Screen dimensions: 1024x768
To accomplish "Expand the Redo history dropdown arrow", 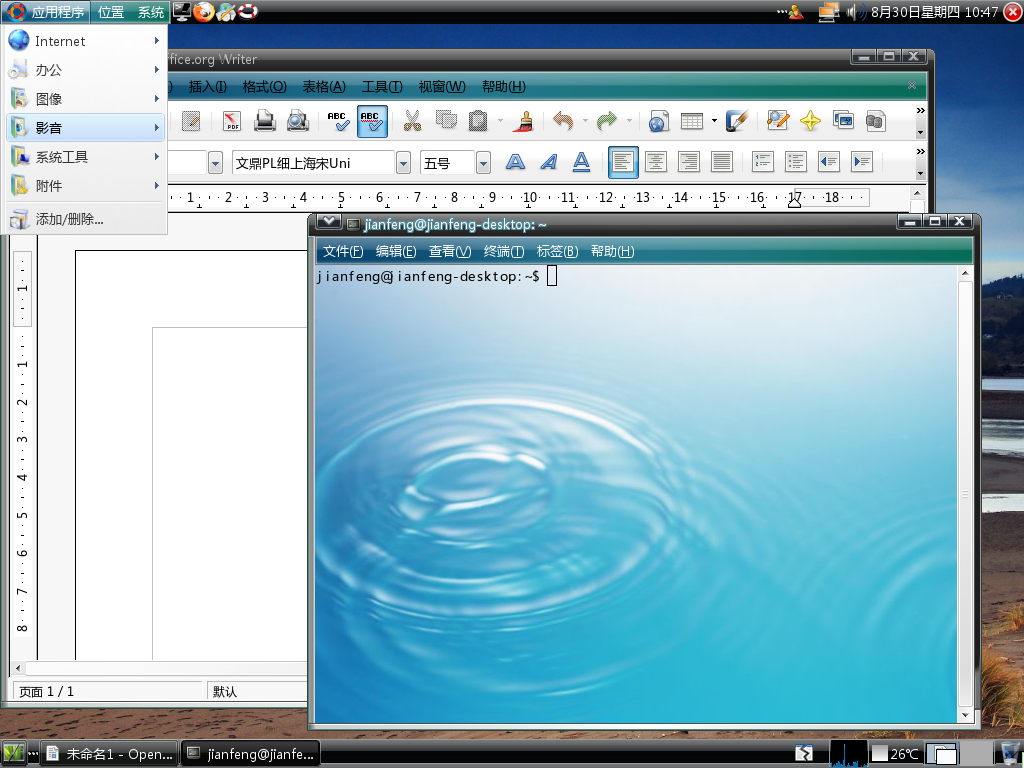I will pos(629,121).
